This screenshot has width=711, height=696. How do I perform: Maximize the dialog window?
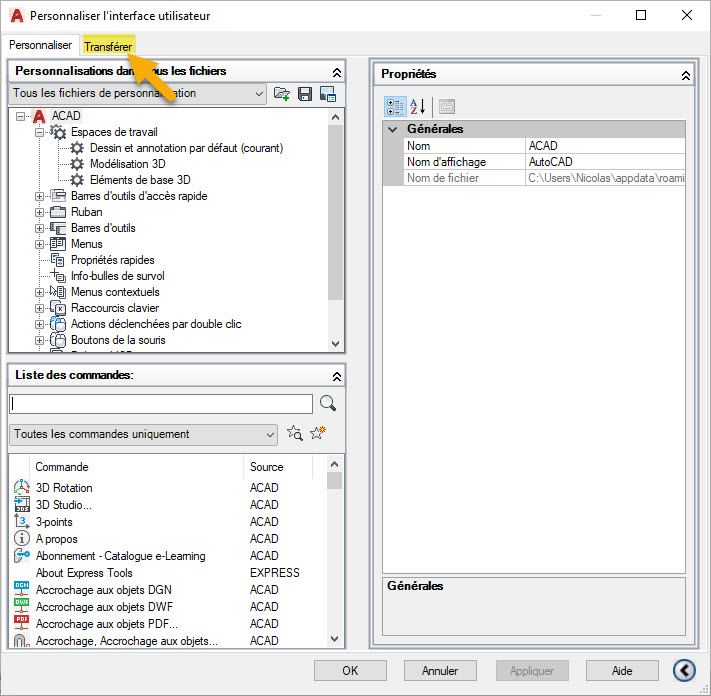pos(641,15)
